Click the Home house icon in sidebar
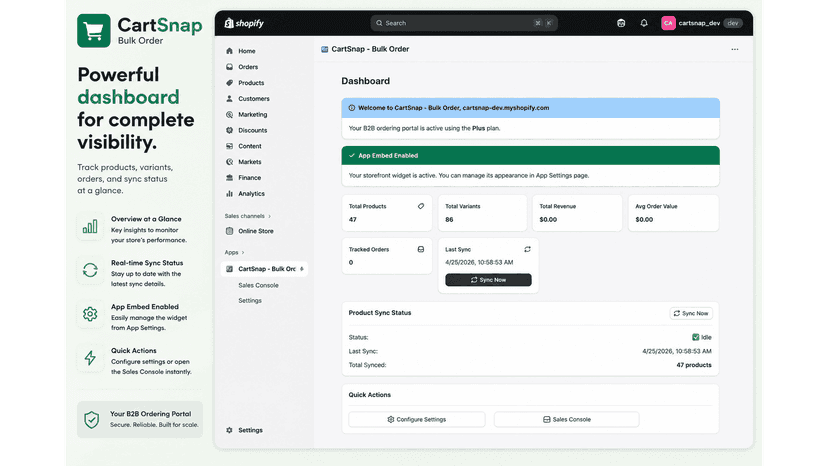Image resolution: width=828 pixels, height=466 pixels. pos(229,51)
